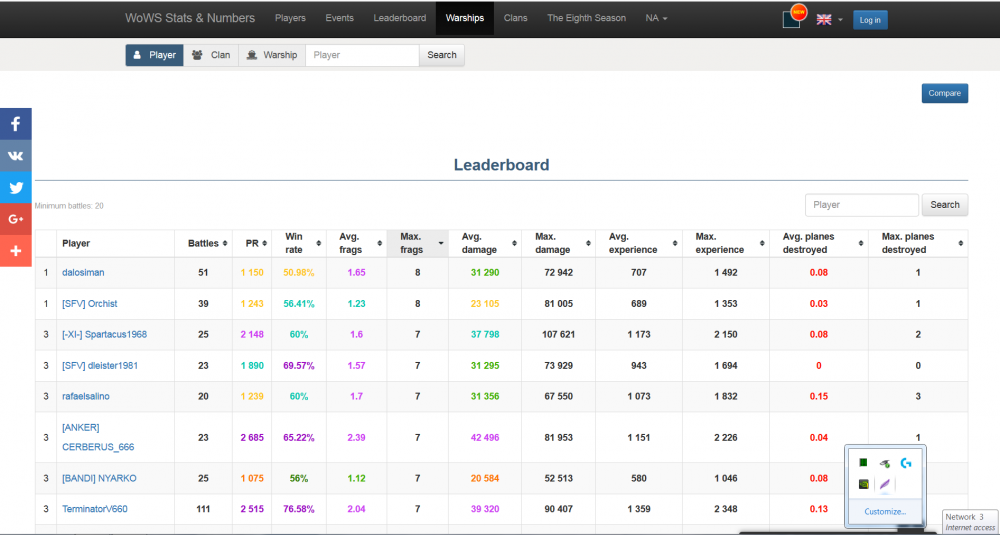
Task: Share on Twitter using bird icon
Action: (x=16, y=187)
